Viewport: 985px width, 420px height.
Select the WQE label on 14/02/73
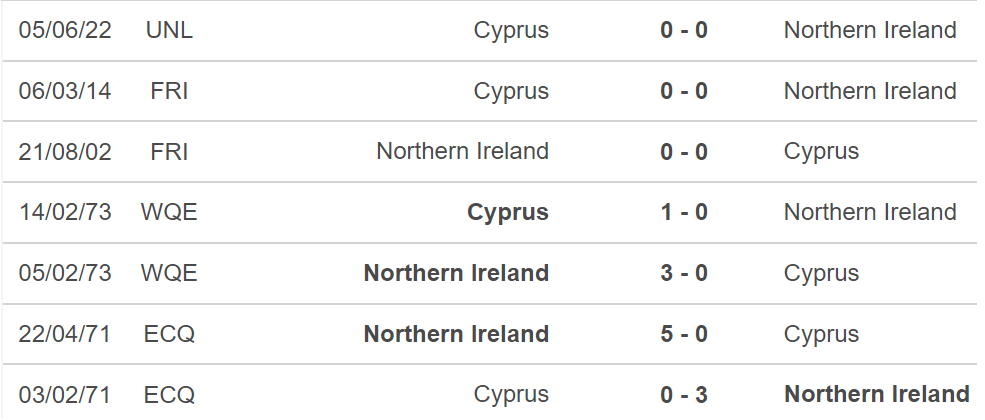point(169,212)
